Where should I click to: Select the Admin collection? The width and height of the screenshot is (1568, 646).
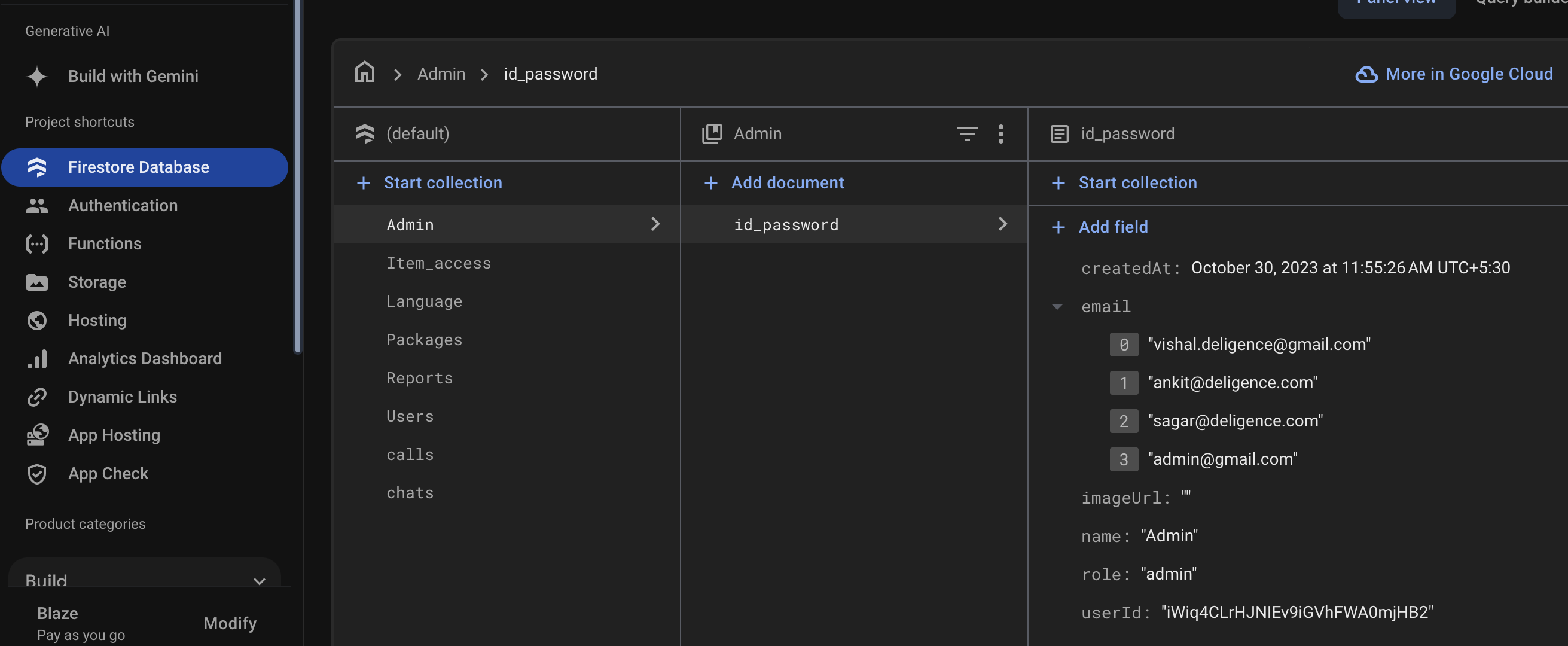507,224
